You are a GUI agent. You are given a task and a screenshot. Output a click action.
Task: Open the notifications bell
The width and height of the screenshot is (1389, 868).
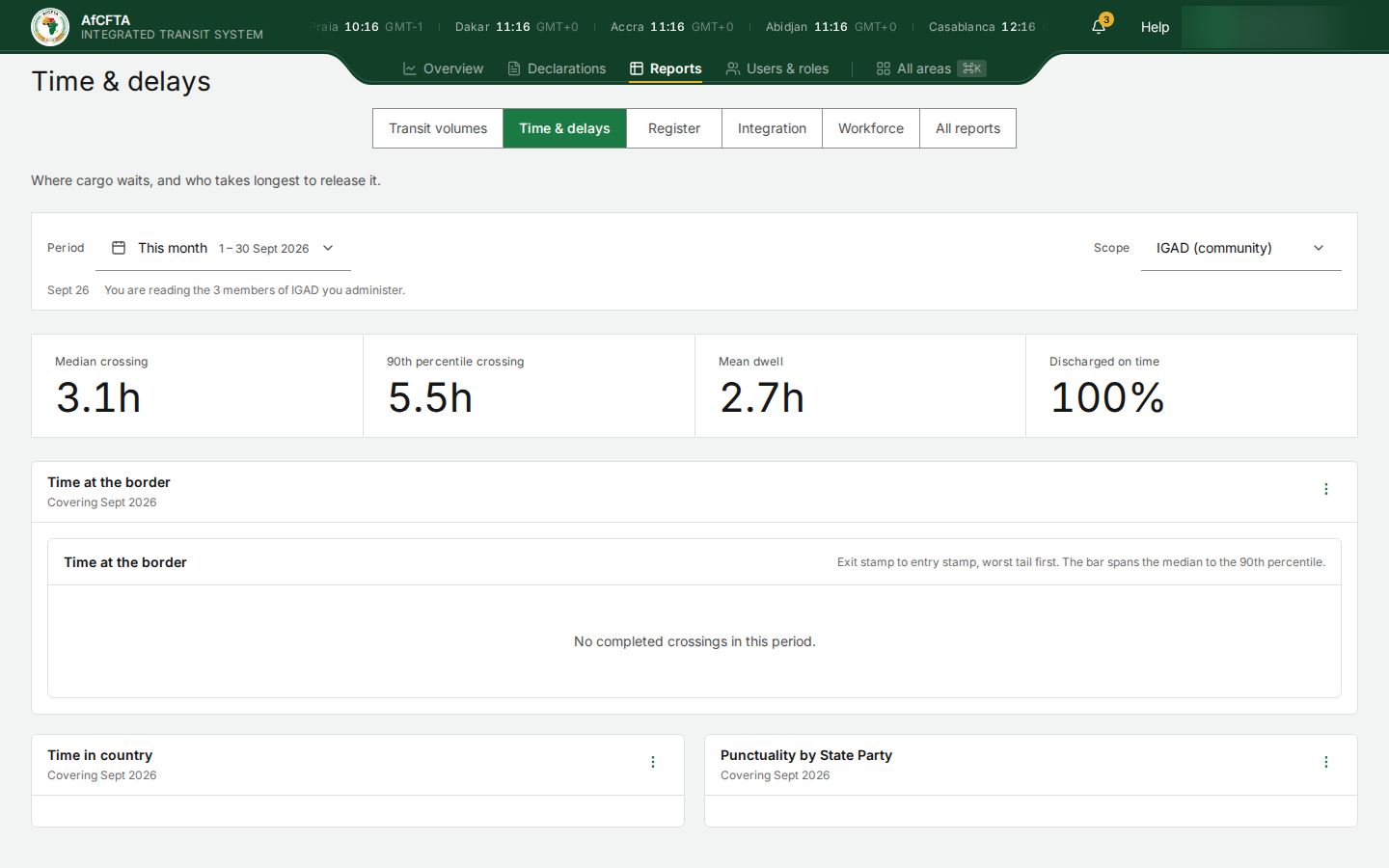[x=1099, y=27]
